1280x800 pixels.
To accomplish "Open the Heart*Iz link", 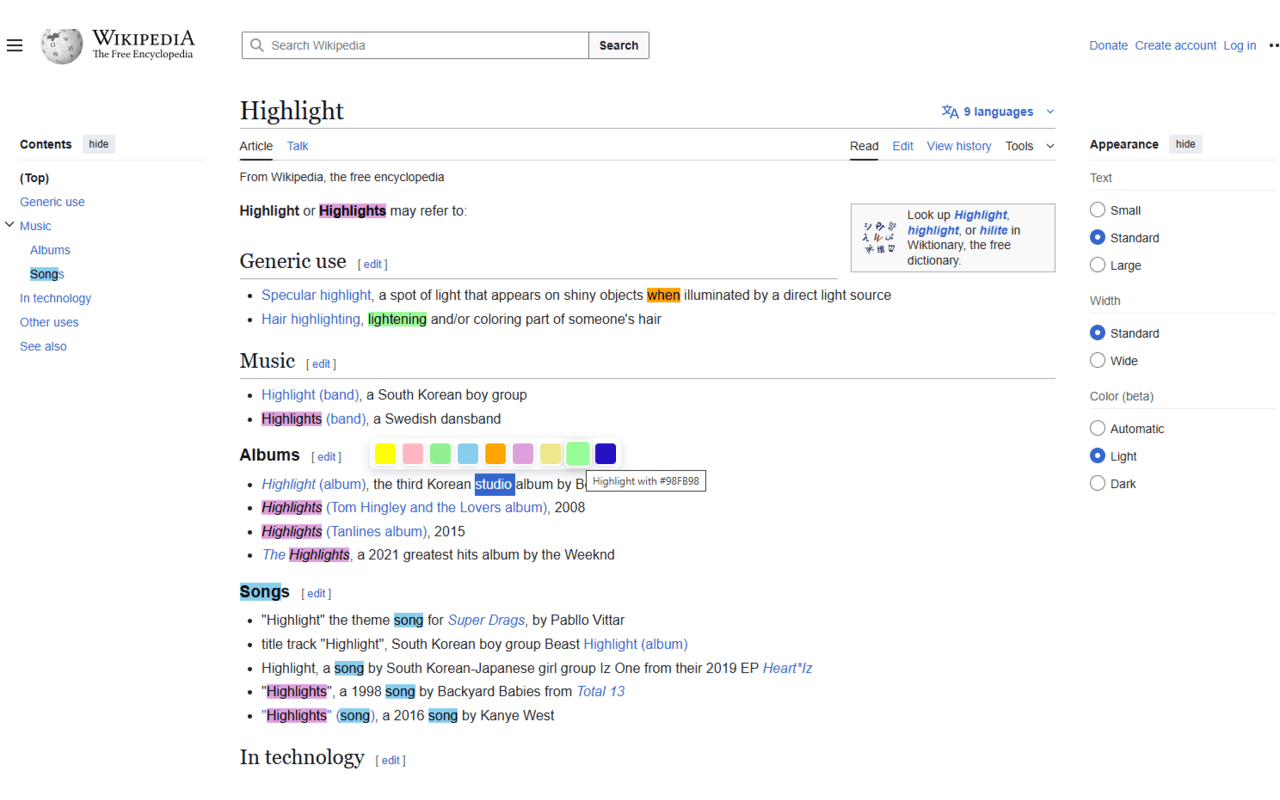I will point(787,668).
